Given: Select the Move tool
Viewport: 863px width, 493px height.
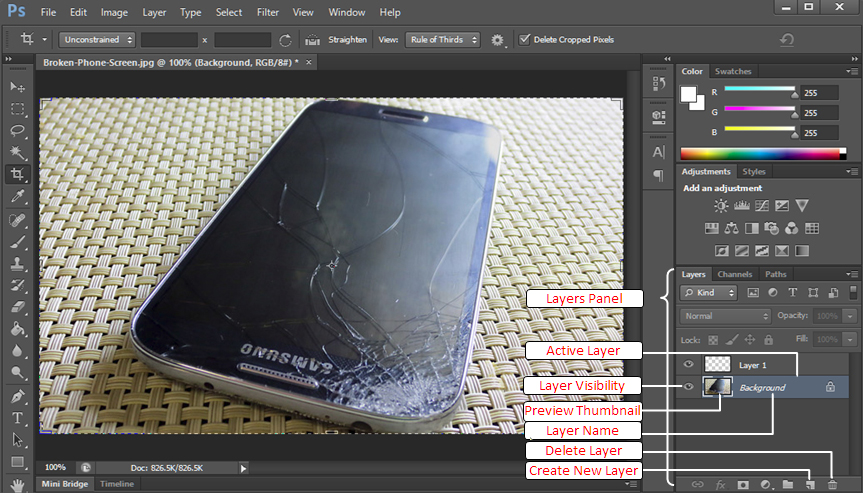Looking at the screenshot, I should tap(17, 87).
